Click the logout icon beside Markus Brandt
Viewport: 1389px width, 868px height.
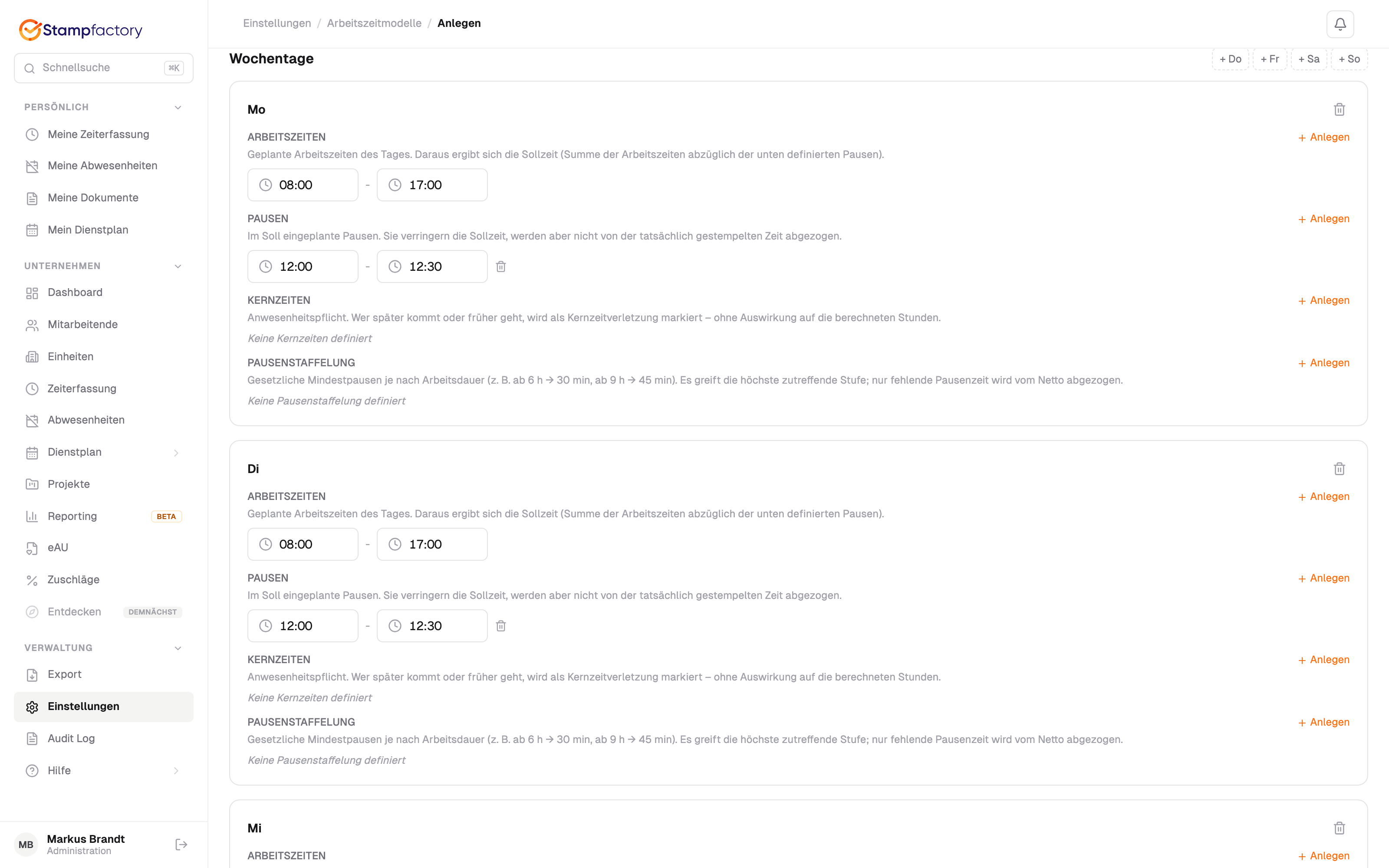coord(181,845)
